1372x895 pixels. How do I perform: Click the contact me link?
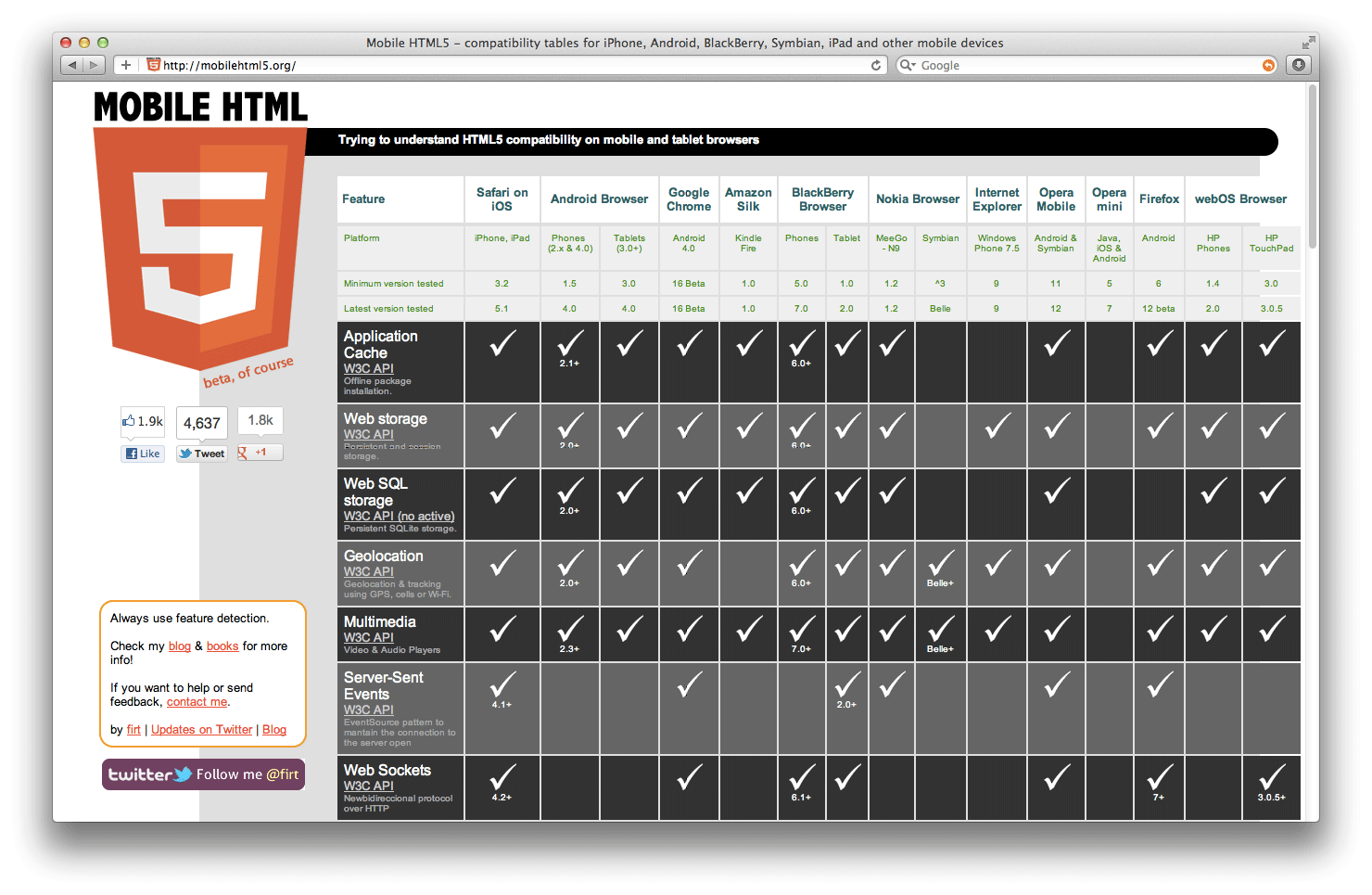click(197, 702)
